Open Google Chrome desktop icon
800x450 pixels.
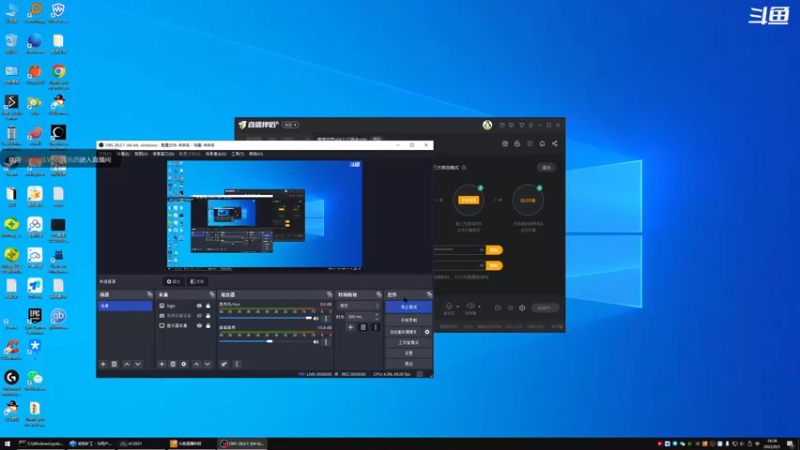[58, 71]
